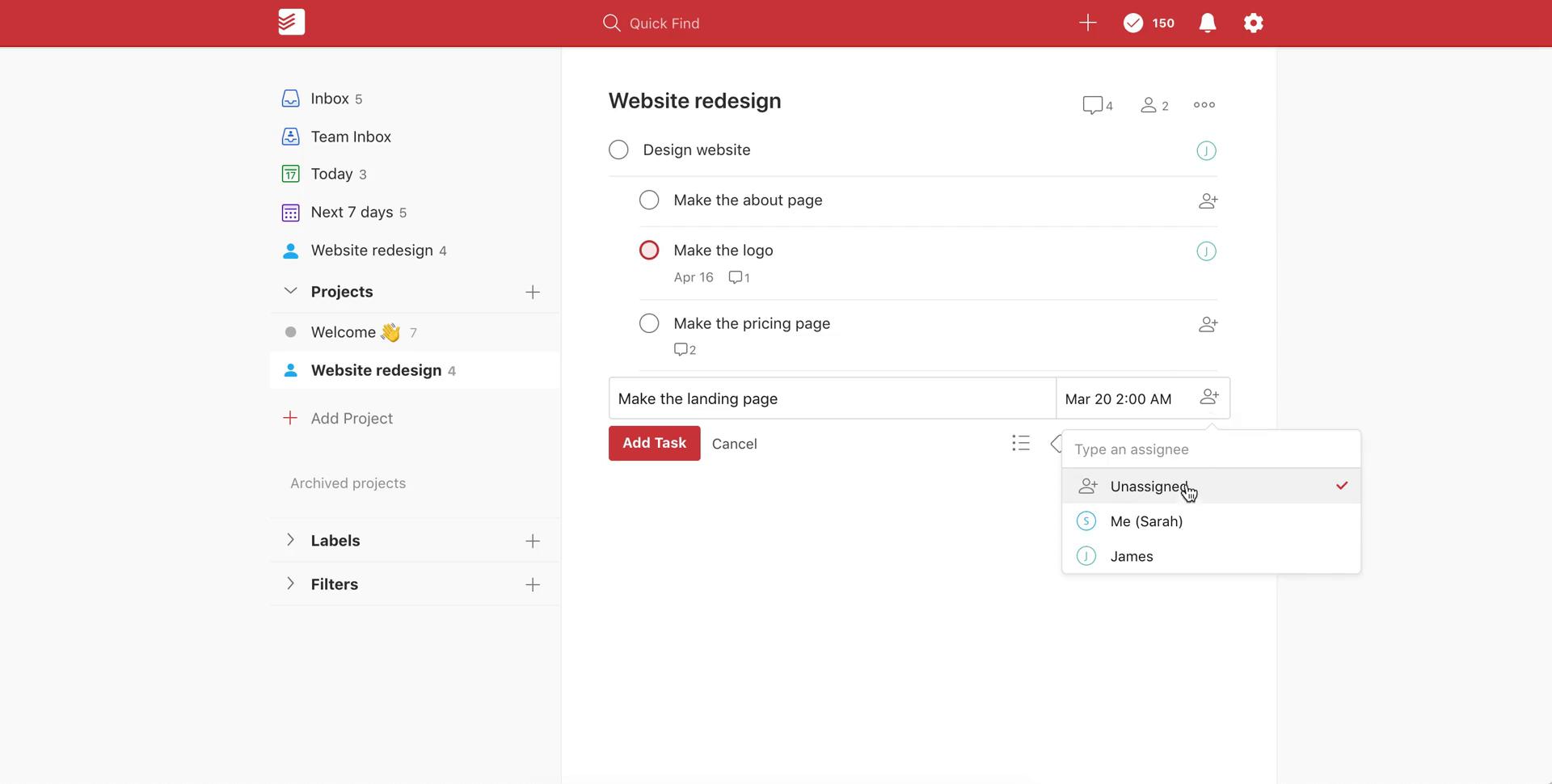Complete Make the about page checkbox

coord(649,200)
